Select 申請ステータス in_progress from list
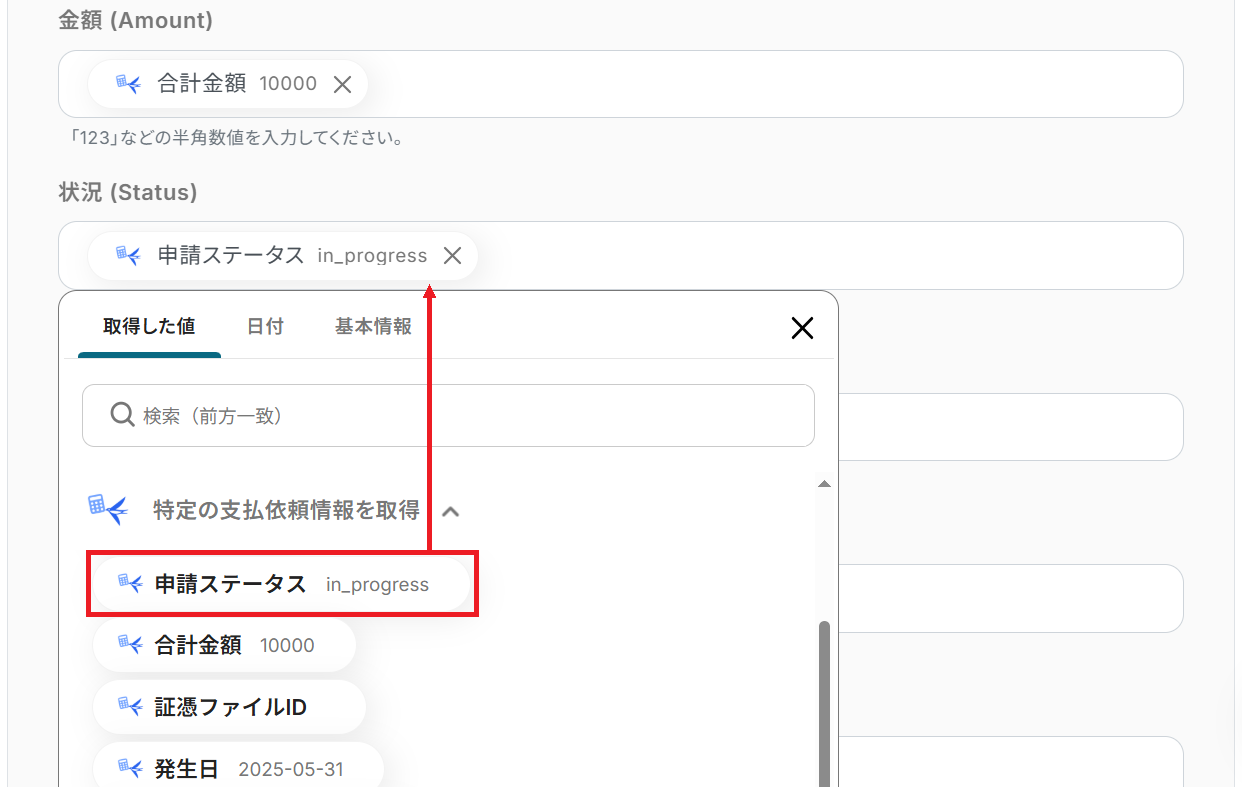The image size is (1242, 787). coord(281,585)
